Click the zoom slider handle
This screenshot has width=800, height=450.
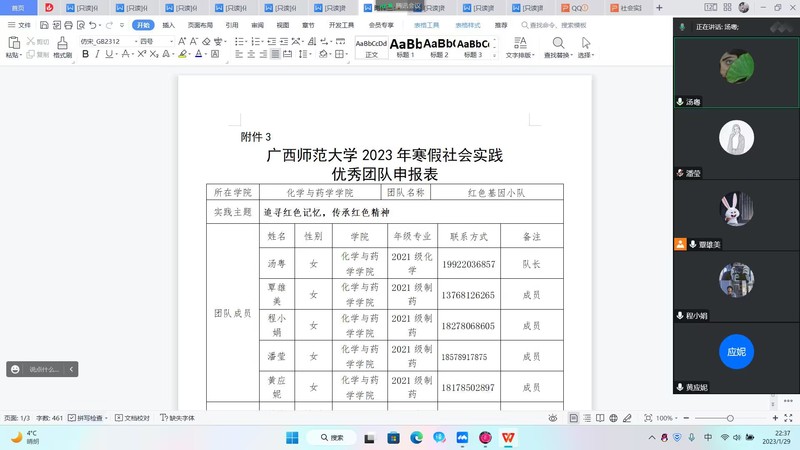[730, 418]
